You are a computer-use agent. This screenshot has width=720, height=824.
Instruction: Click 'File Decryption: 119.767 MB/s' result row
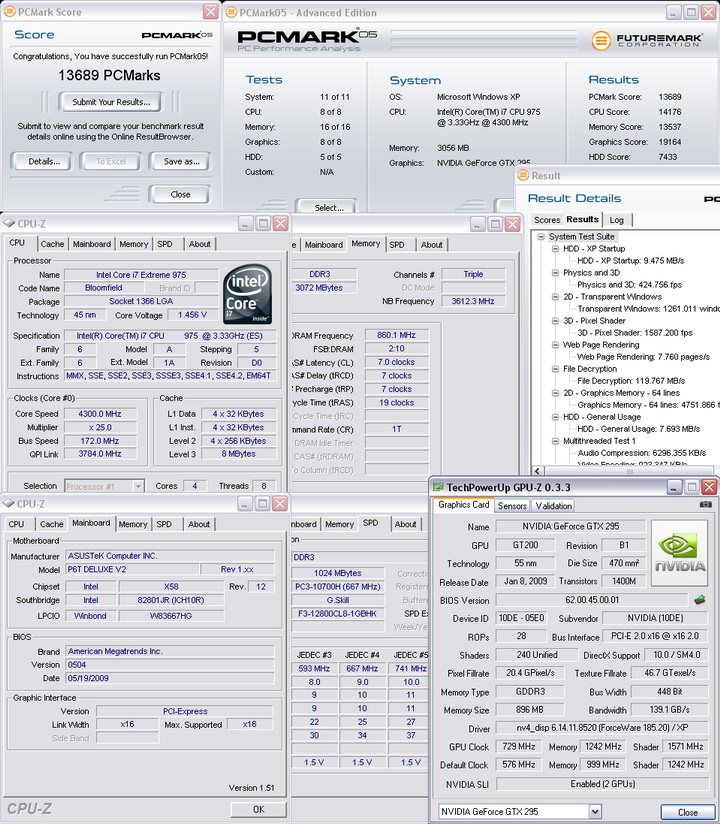pos(631,381)
